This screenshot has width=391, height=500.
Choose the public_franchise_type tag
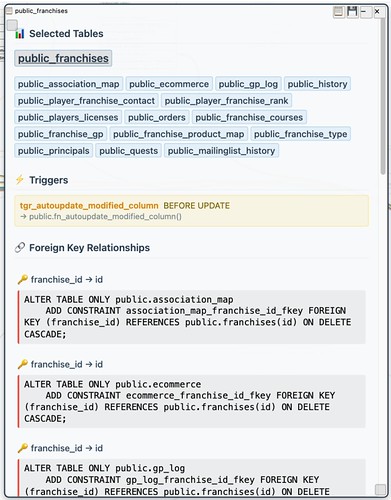pyautogui.click(x=300, y=134)
